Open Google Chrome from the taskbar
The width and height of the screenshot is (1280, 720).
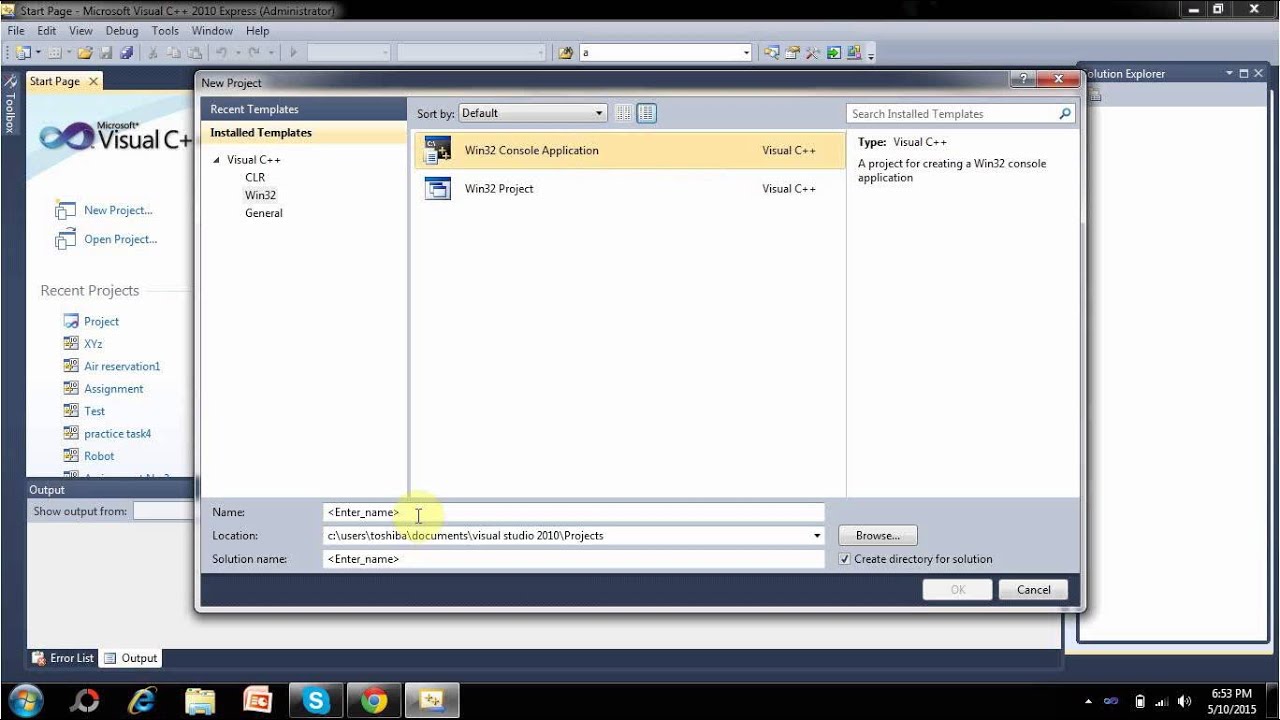pos(374,700)
